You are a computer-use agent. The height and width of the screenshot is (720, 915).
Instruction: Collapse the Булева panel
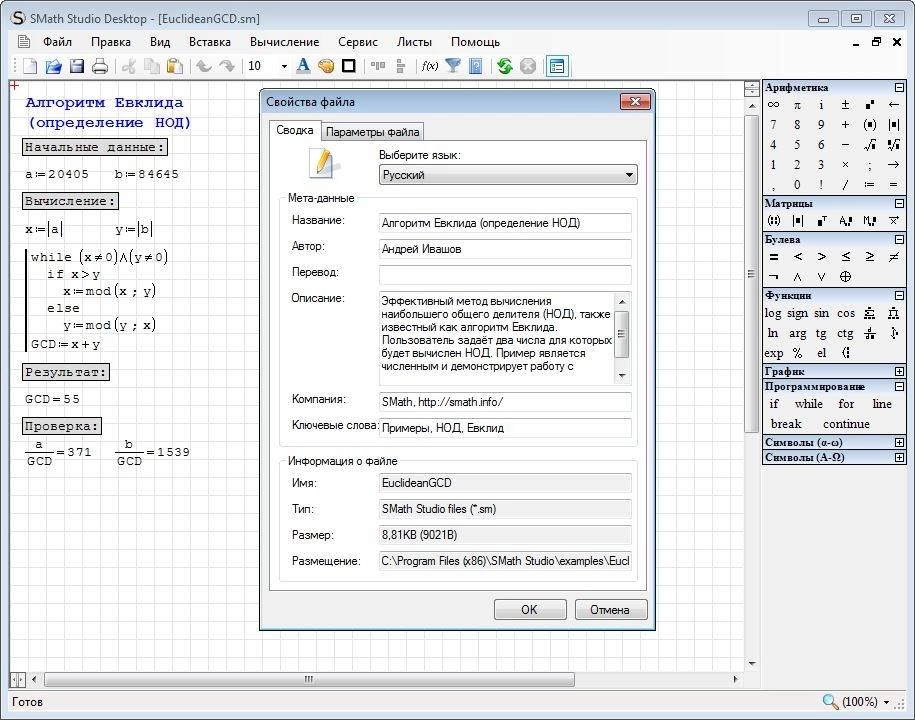click(899, 240)
